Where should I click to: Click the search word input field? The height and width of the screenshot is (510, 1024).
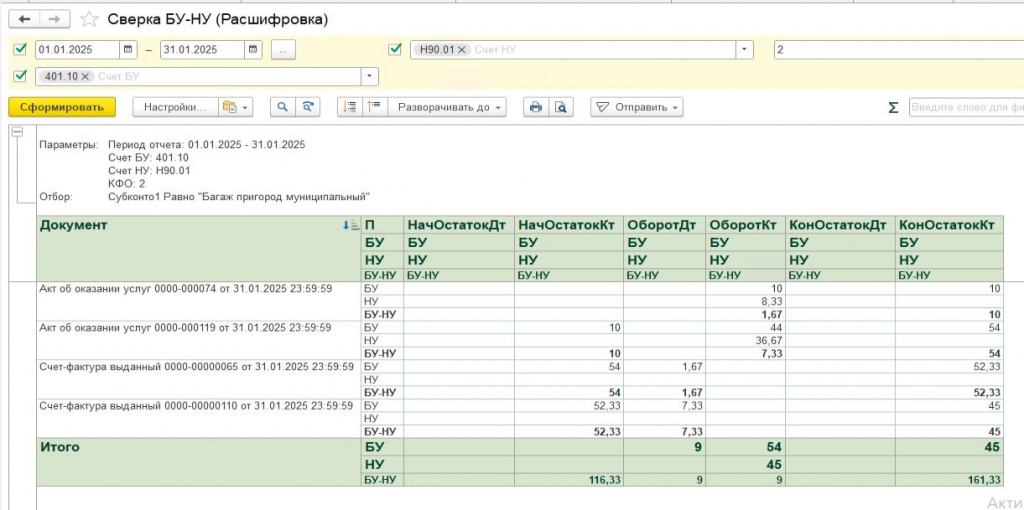pos(967,107)
